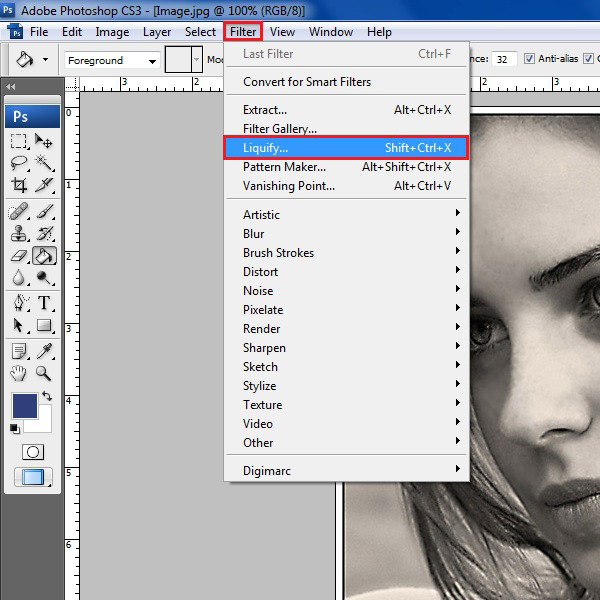Open the Image menu
600x600 pixels.
(x=112, y=32)
